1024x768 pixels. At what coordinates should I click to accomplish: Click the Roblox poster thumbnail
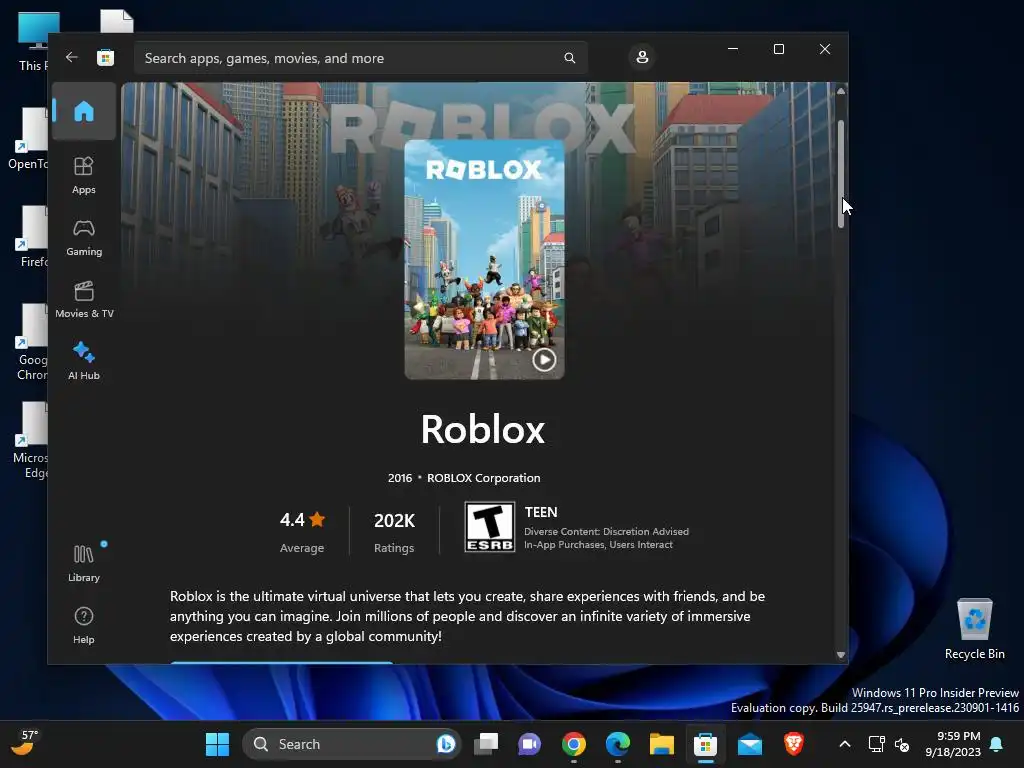[484, 259]
